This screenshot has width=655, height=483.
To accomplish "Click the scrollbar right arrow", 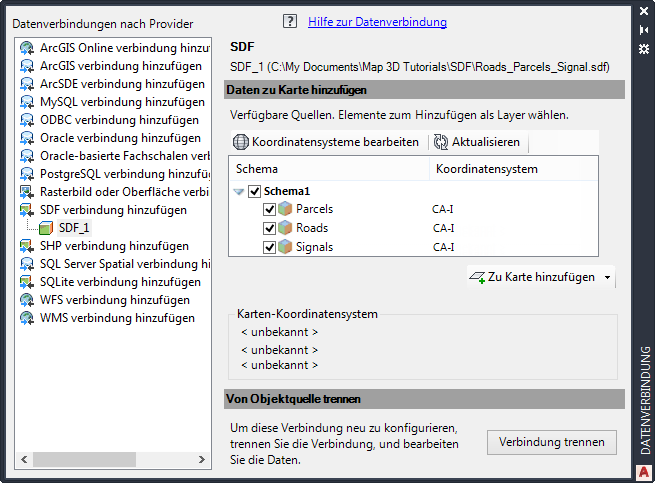I will 202,460.
